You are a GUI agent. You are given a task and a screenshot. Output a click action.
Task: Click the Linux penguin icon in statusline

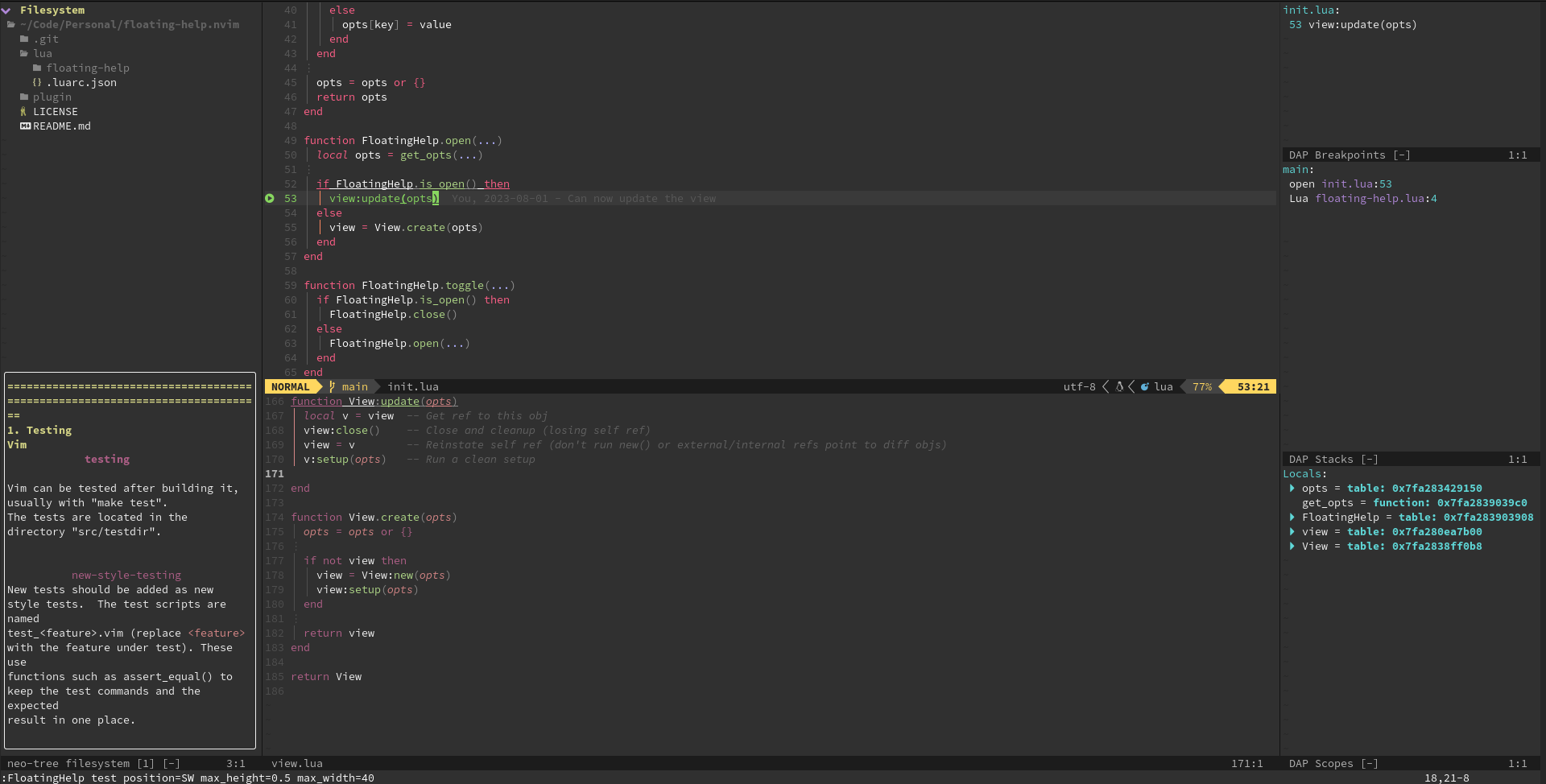click(x=1119, y=387)
